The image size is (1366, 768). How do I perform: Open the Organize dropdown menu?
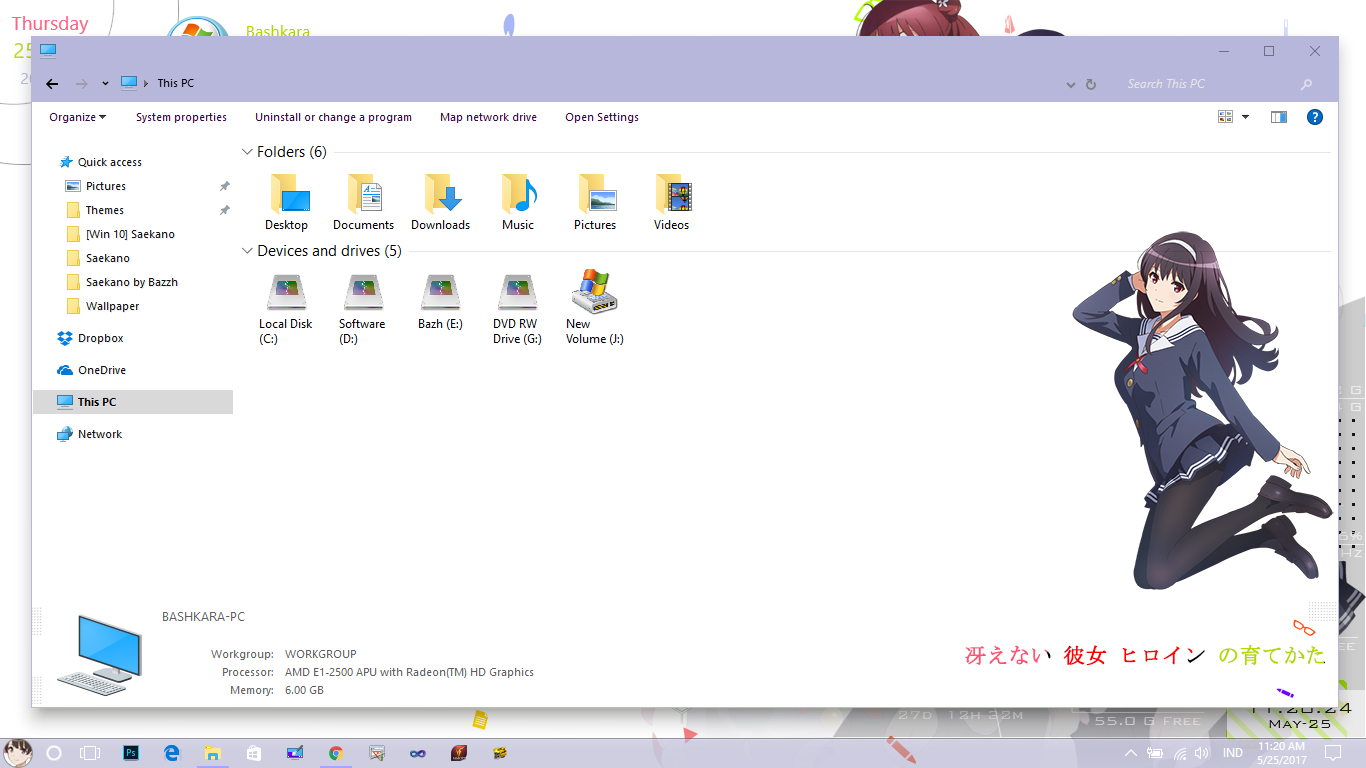pos(78,117)
